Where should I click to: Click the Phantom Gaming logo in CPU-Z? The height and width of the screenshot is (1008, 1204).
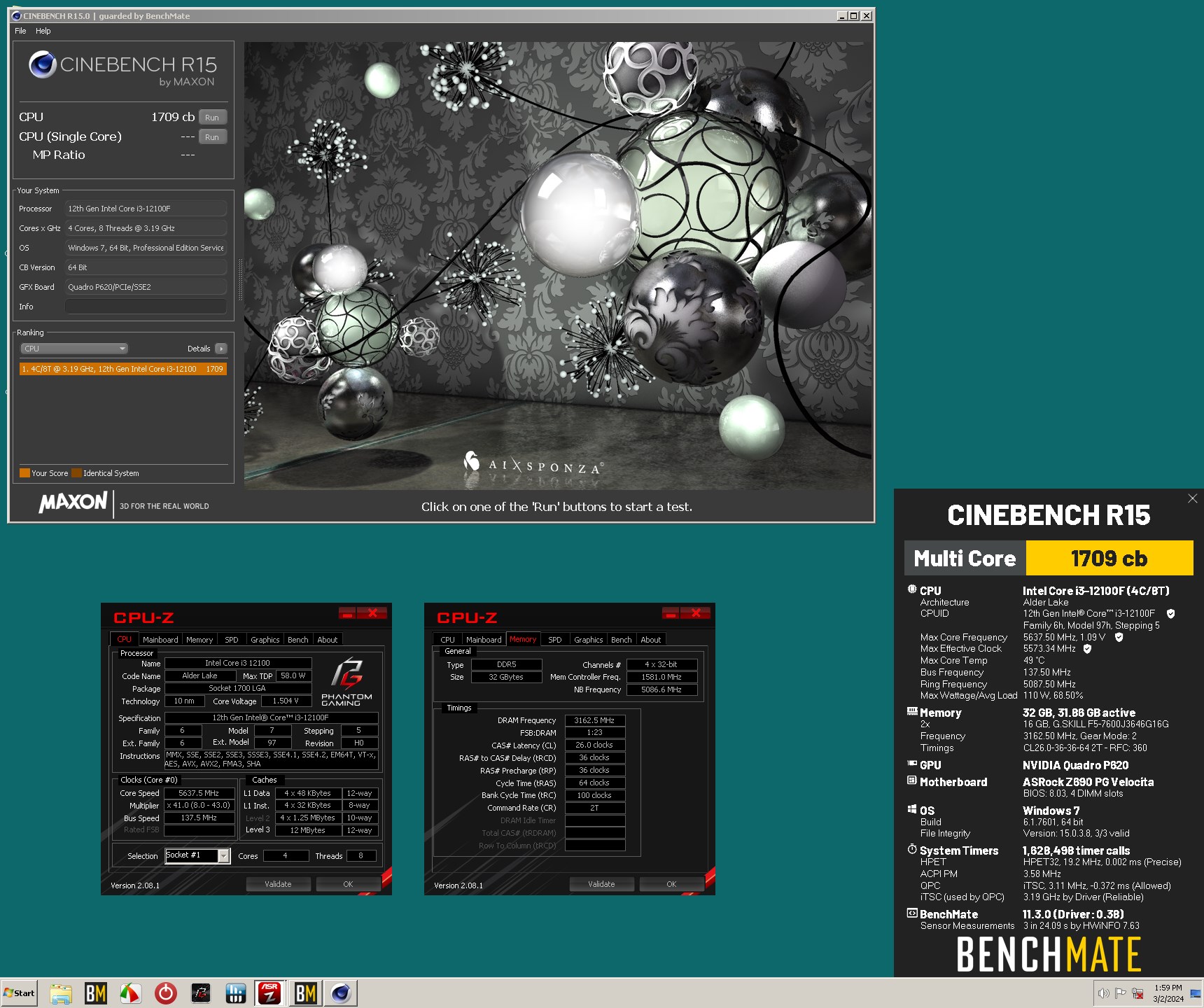346,681
